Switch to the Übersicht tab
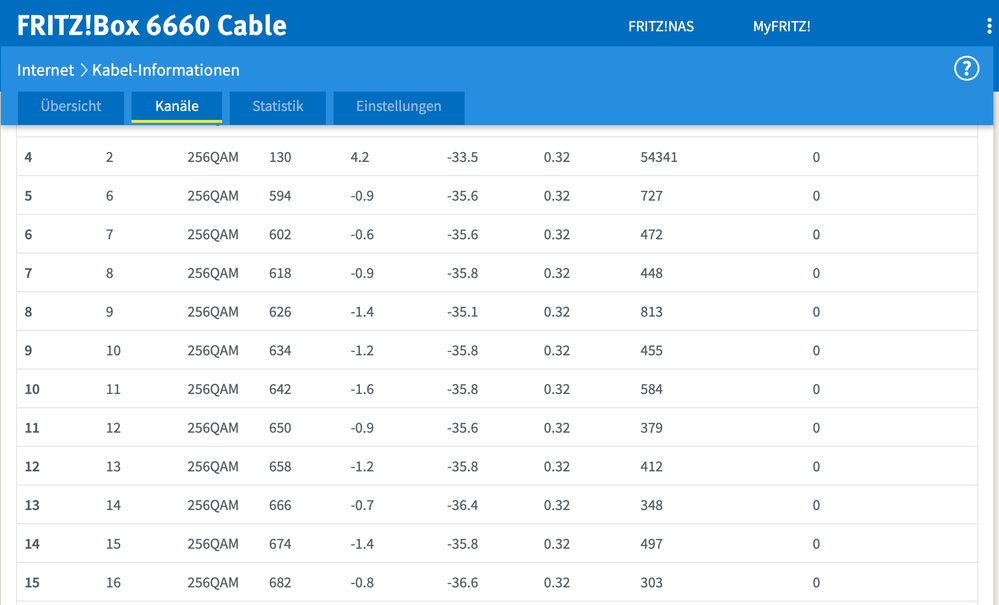Image resolution: width=999 pixels, height=605 pixels. pos(71,106)
